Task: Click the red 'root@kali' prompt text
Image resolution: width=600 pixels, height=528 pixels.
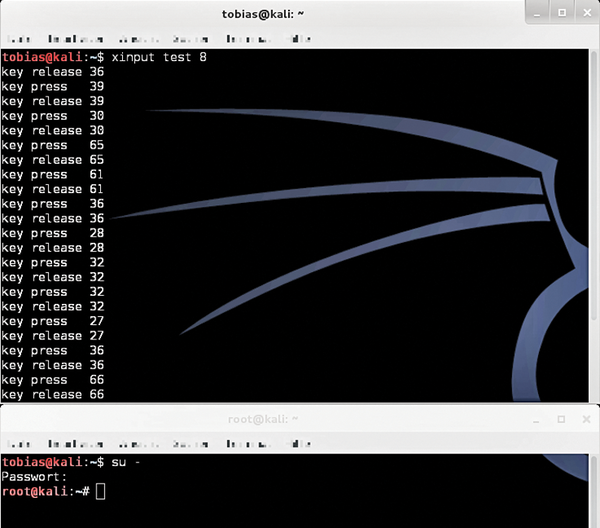Action: 35,492
